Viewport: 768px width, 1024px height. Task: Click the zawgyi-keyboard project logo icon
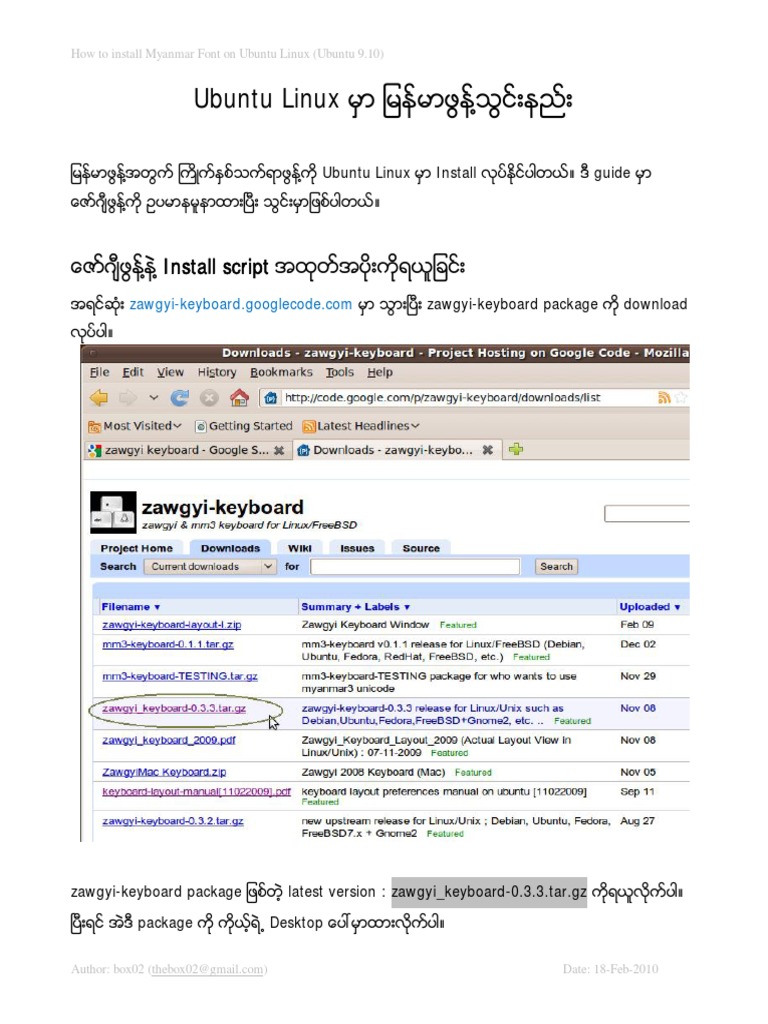click(x=113, y=513)
